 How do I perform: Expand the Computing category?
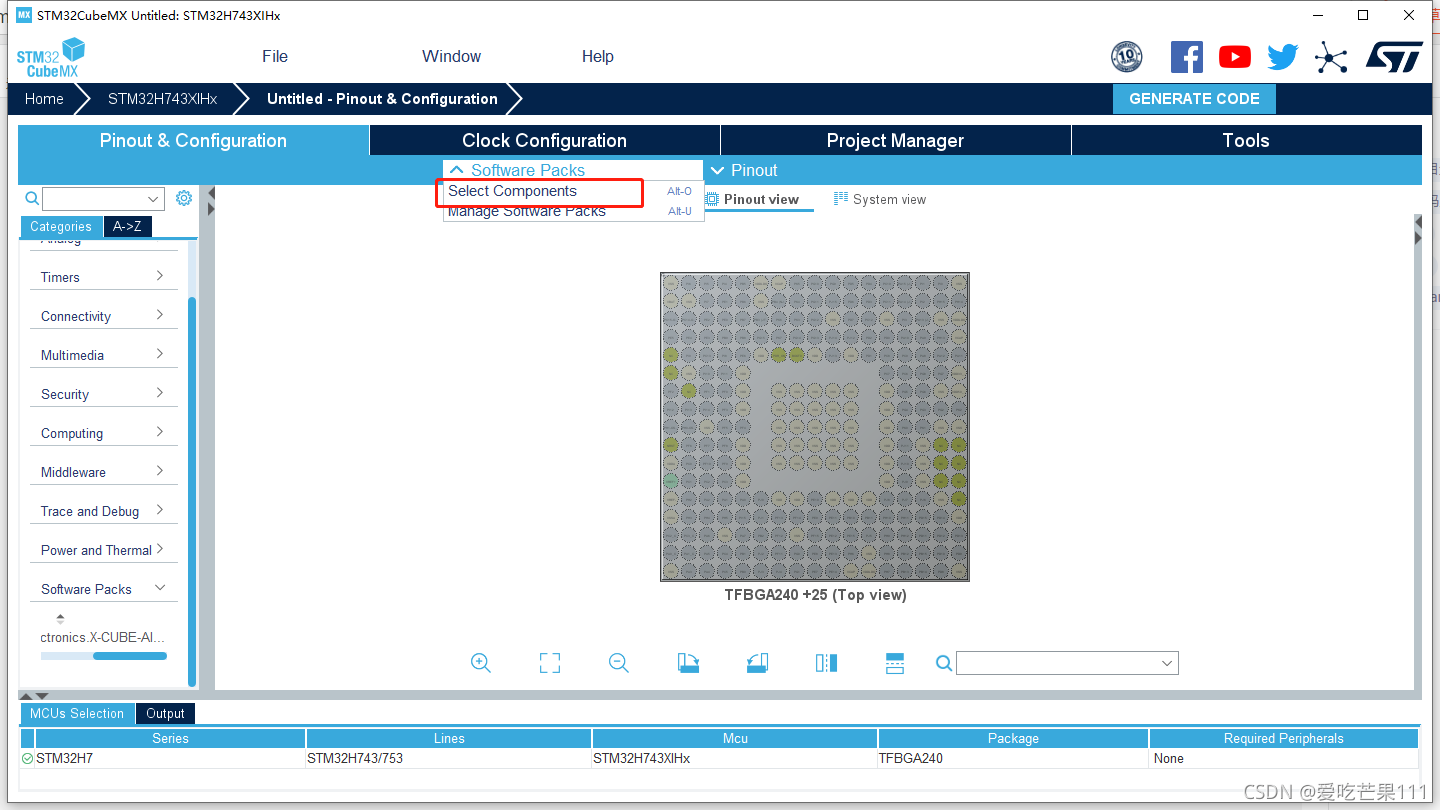(x=104, y=433)
